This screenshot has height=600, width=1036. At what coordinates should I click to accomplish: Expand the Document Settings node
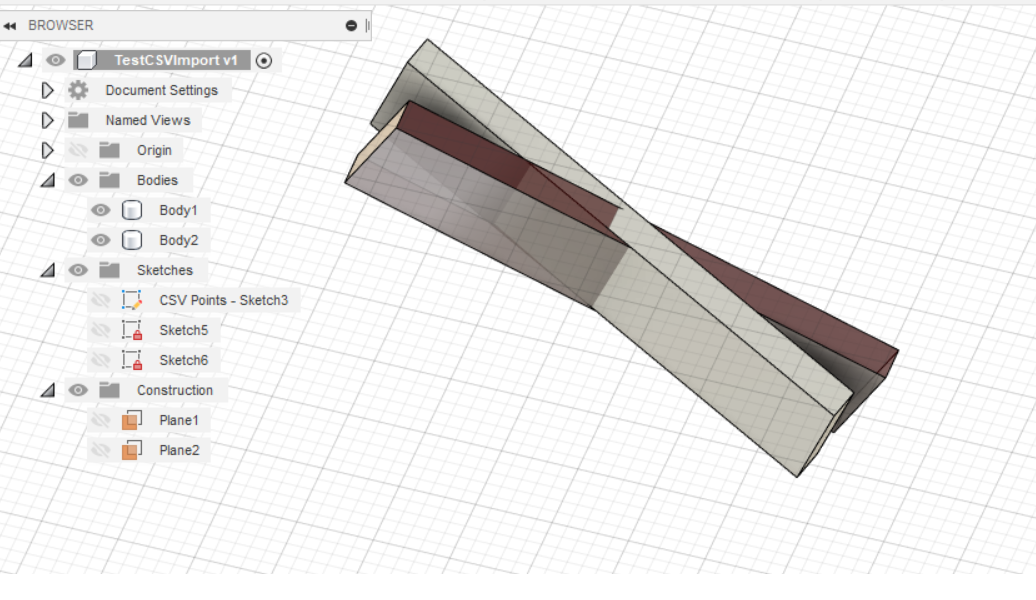[x=47, y=90]
